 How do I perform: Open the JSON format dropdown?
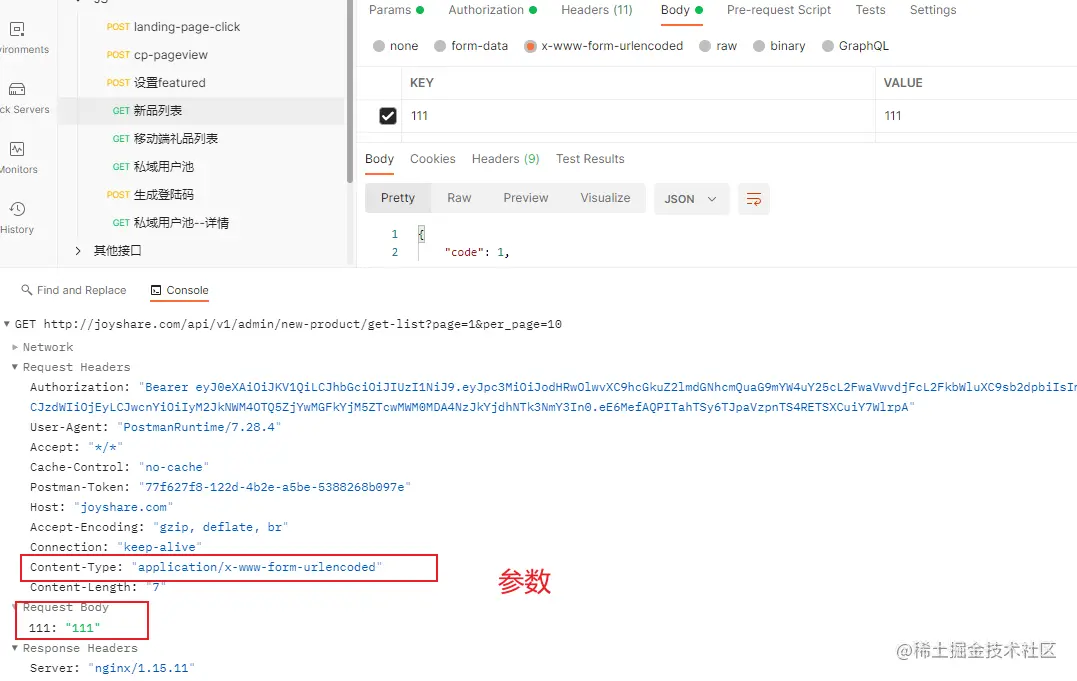point(691,199)
